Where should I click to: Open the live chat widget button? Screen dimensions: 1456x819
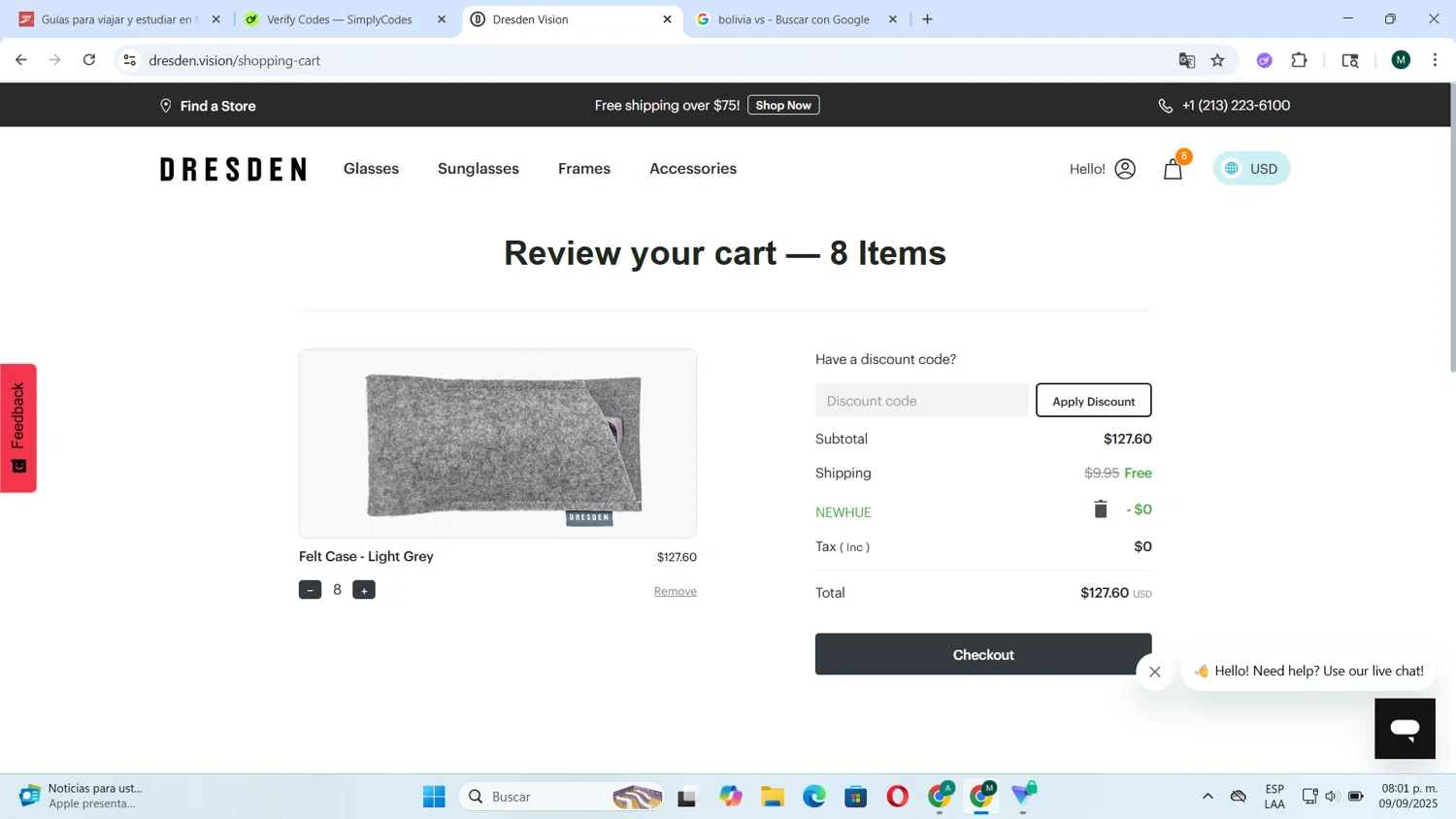(x=1405, y=728)
